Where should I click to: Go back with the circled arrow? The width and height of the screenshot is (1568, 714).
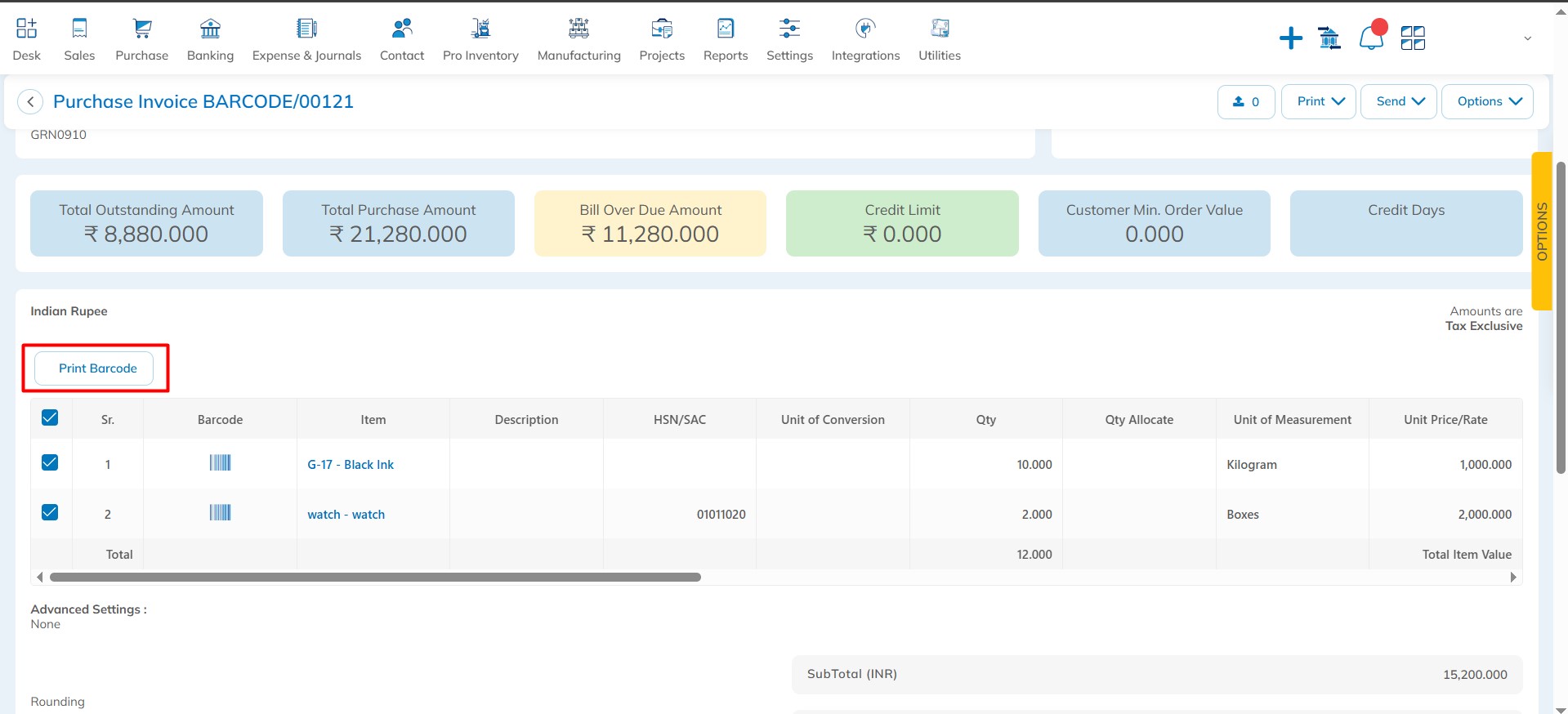30,102
